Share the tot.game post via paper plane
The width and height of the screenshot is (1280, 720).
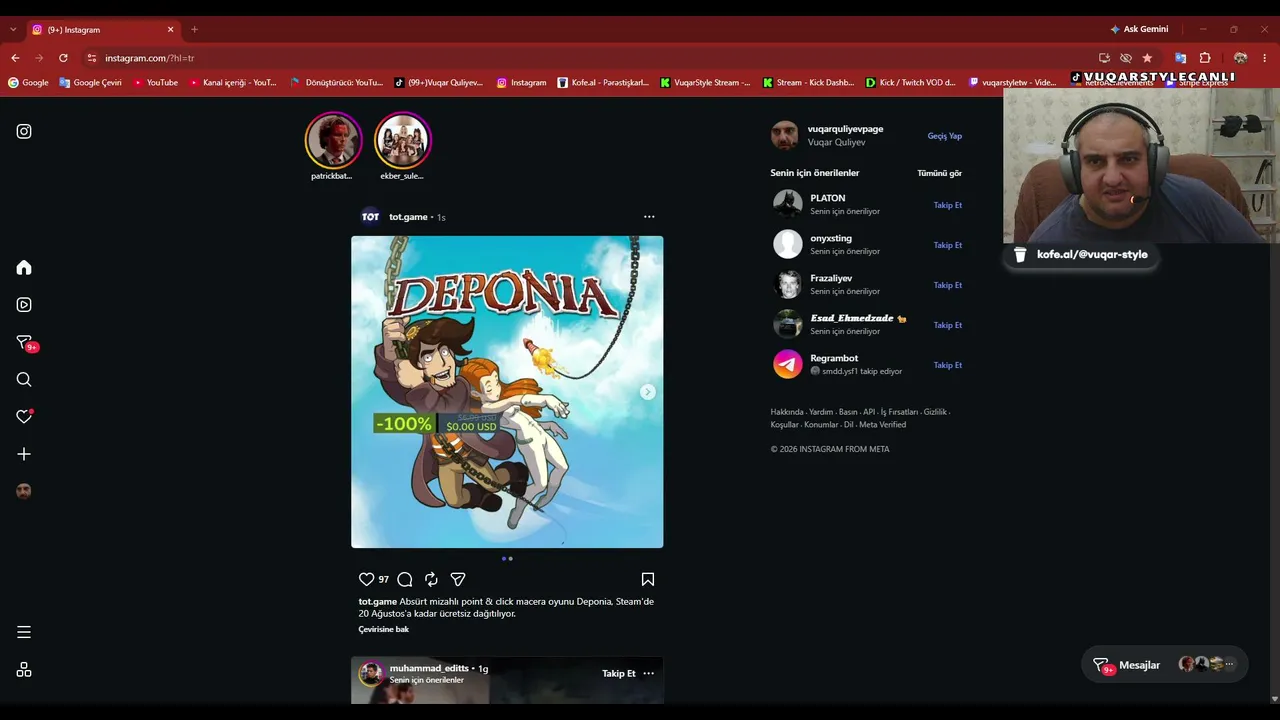coord(458,579)
